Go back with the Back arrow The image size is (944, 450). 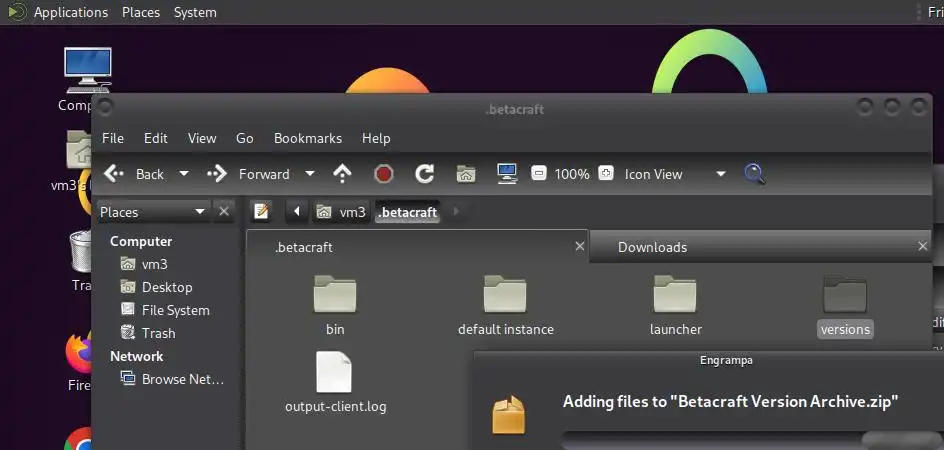click(x=134, y=174)
